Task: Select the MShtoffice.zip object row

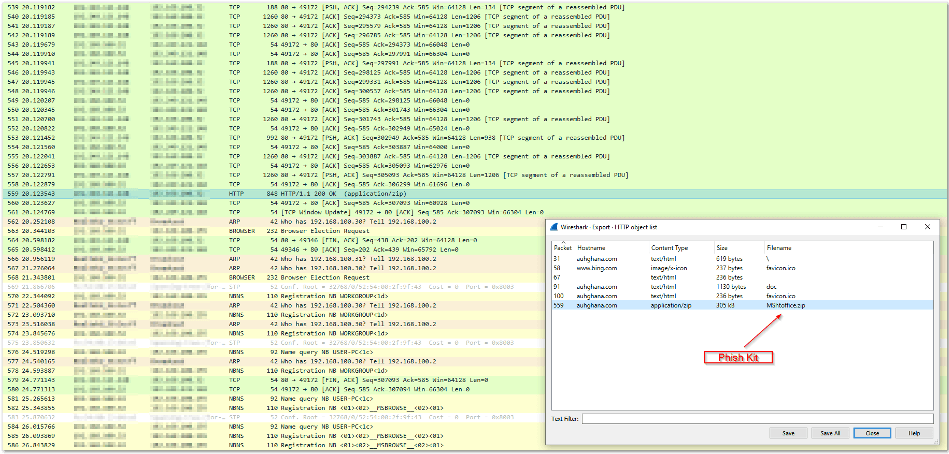Action: [742, 306]
